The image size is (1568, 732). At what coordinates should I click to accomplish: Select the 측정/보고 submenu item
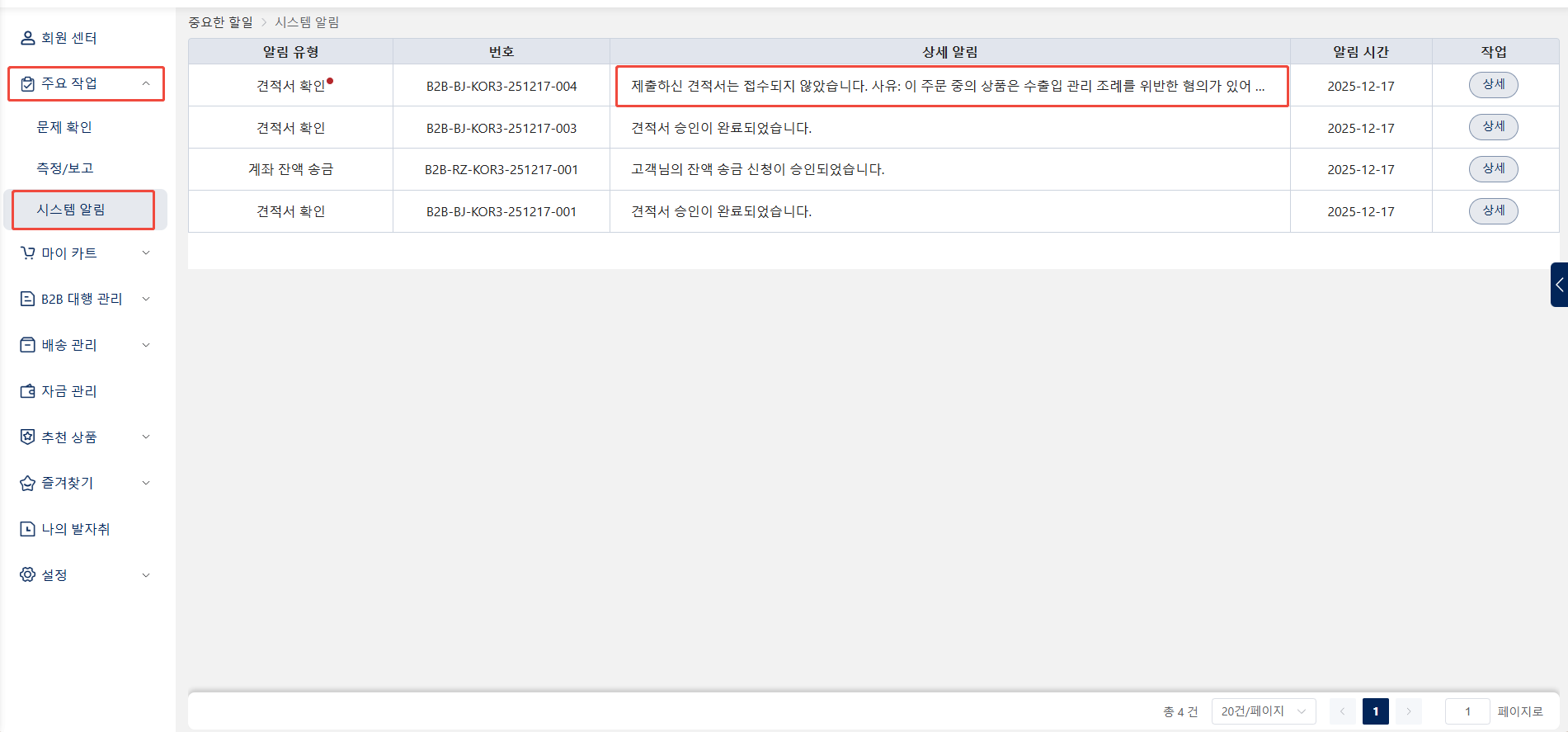(65, 168)
